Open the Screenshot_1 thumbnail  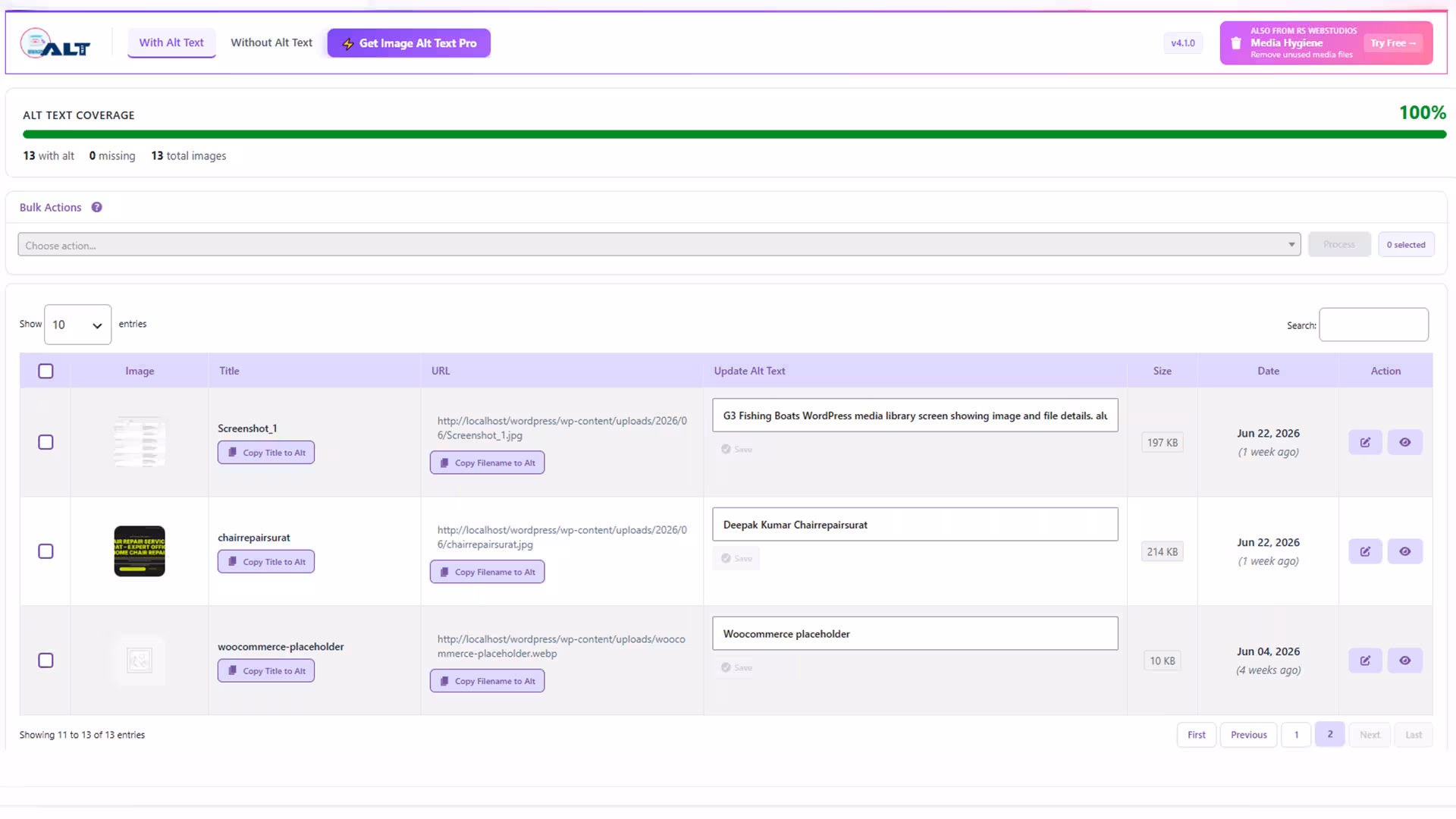pyautogui.click(x=140, y=442)
